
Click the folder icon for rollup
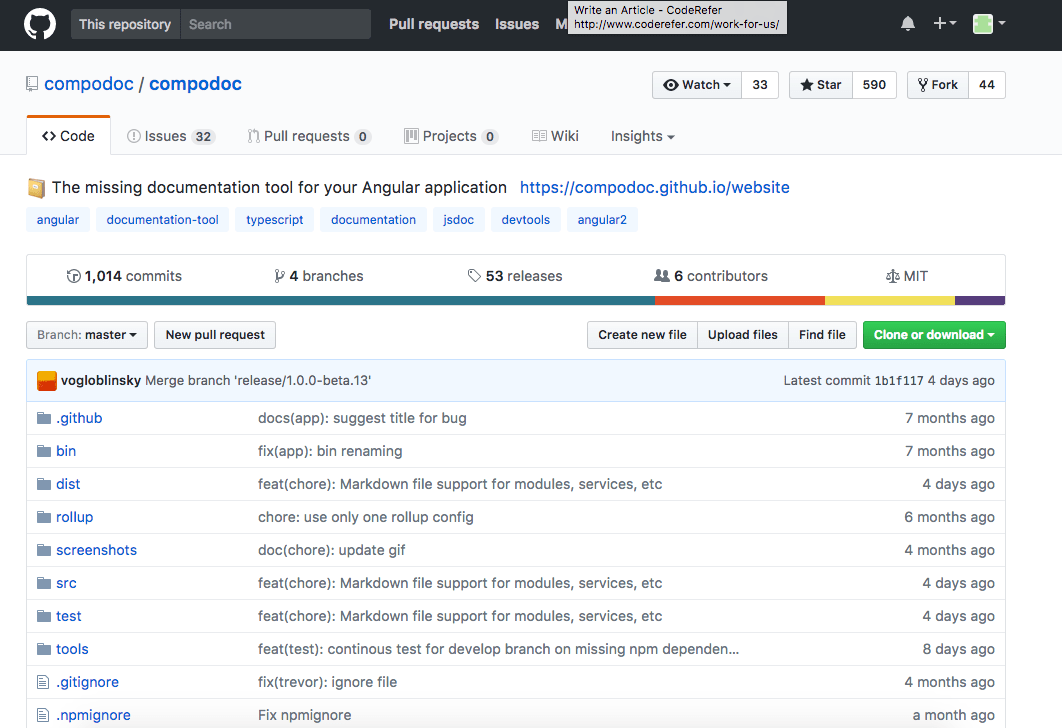pyautogui.click(x=44, y=517)
